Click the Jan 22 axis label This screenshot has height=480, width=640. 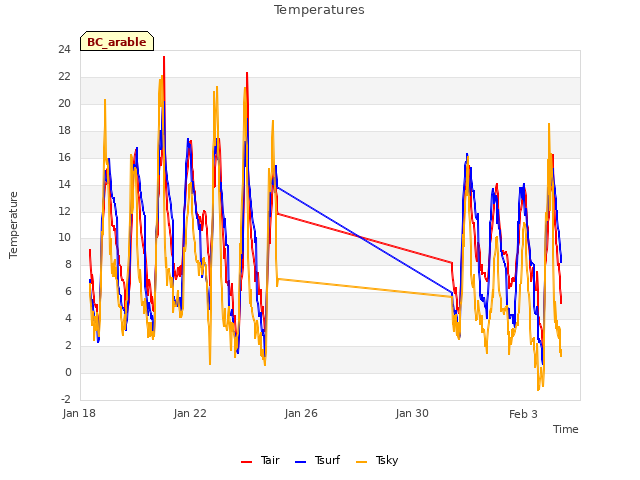190,413
